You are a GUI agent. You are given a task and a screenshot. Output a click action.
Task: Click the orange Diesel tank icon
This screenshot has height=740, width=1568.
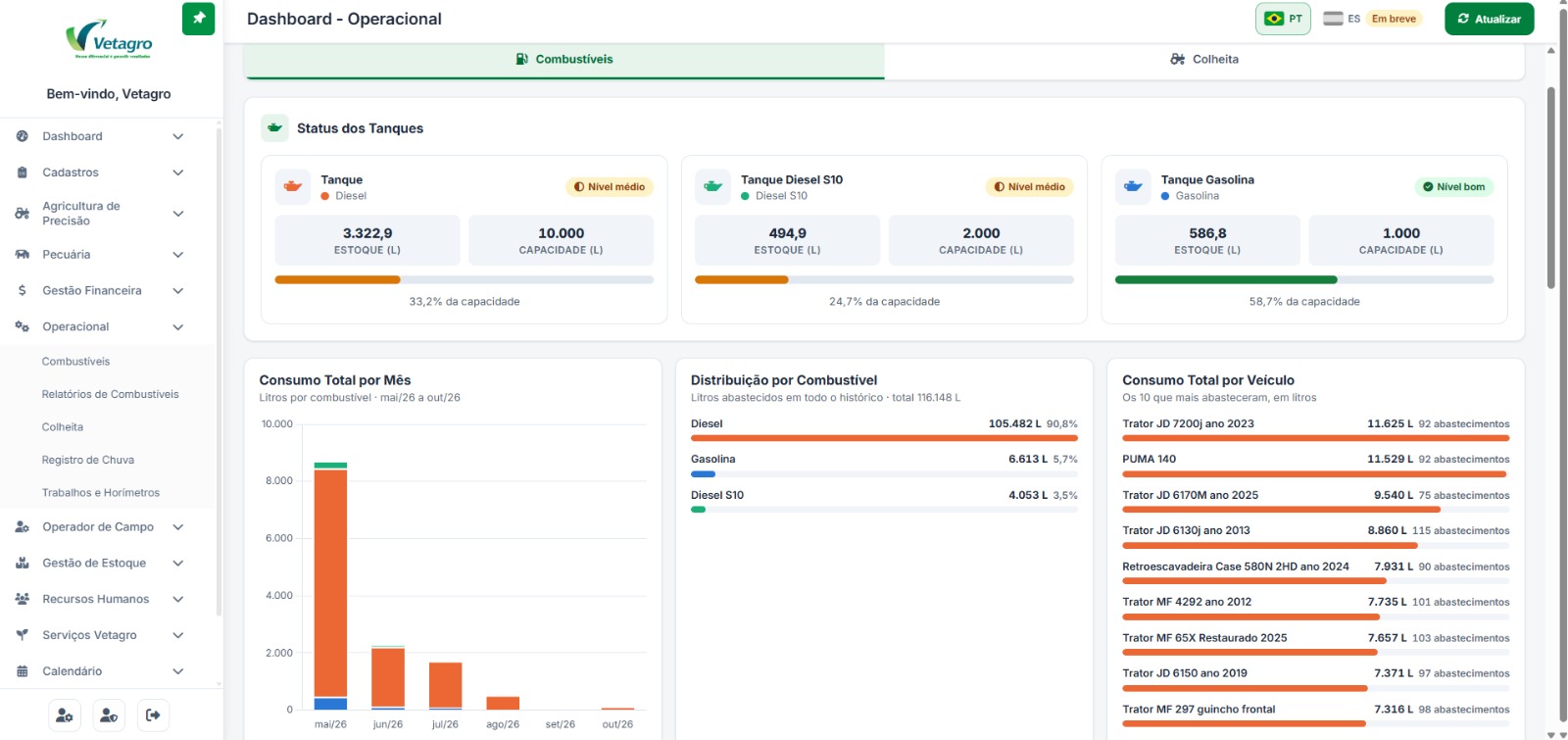pos(292,186)
